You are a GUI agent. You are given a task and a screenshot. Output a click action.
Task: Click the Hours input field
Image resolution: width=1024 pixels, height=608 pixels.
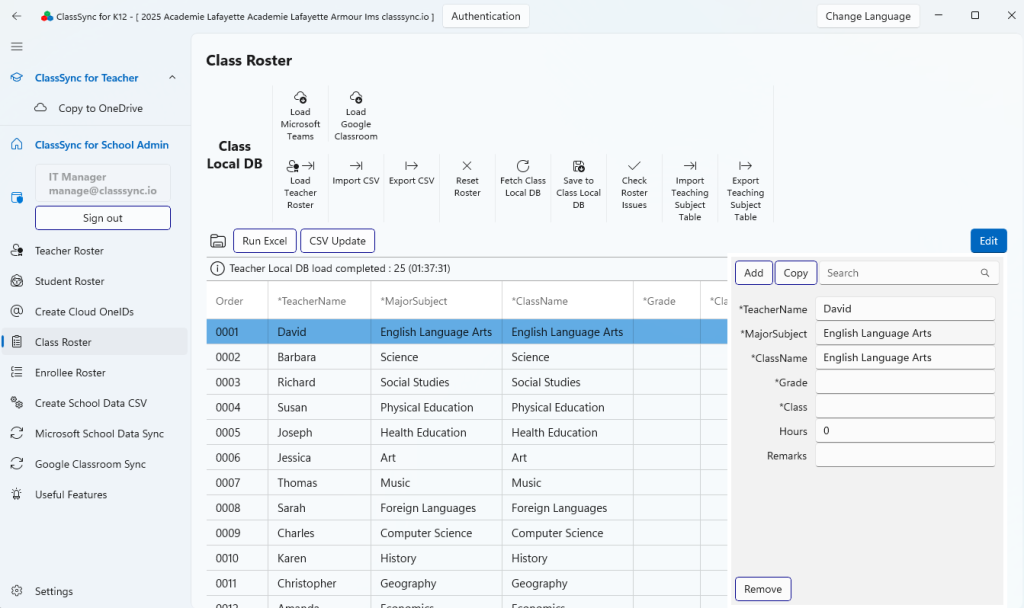click(x=905, y=431)
